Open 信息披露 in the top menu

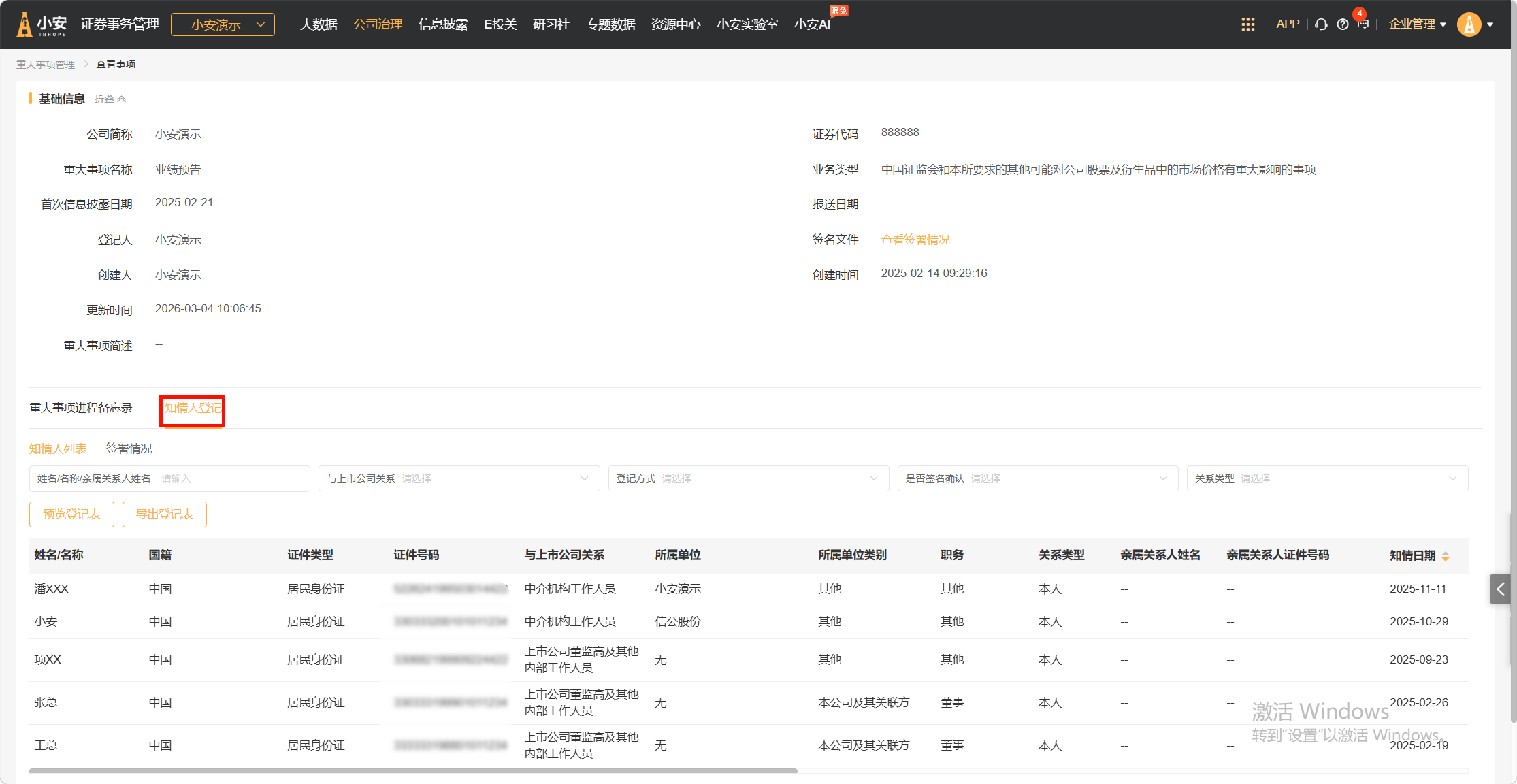coord(443,24)
